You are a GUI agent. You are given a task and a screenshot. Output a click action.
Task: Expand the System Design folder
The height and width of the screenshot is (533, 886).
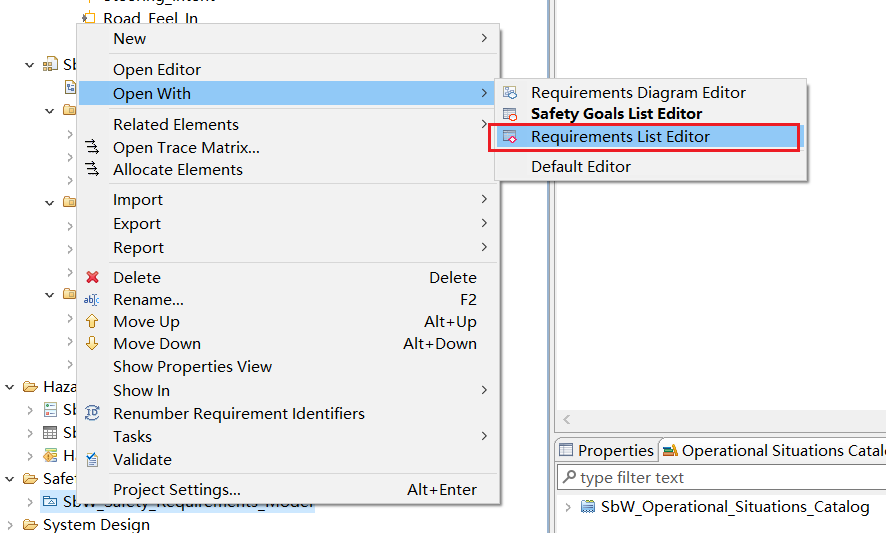10,525
